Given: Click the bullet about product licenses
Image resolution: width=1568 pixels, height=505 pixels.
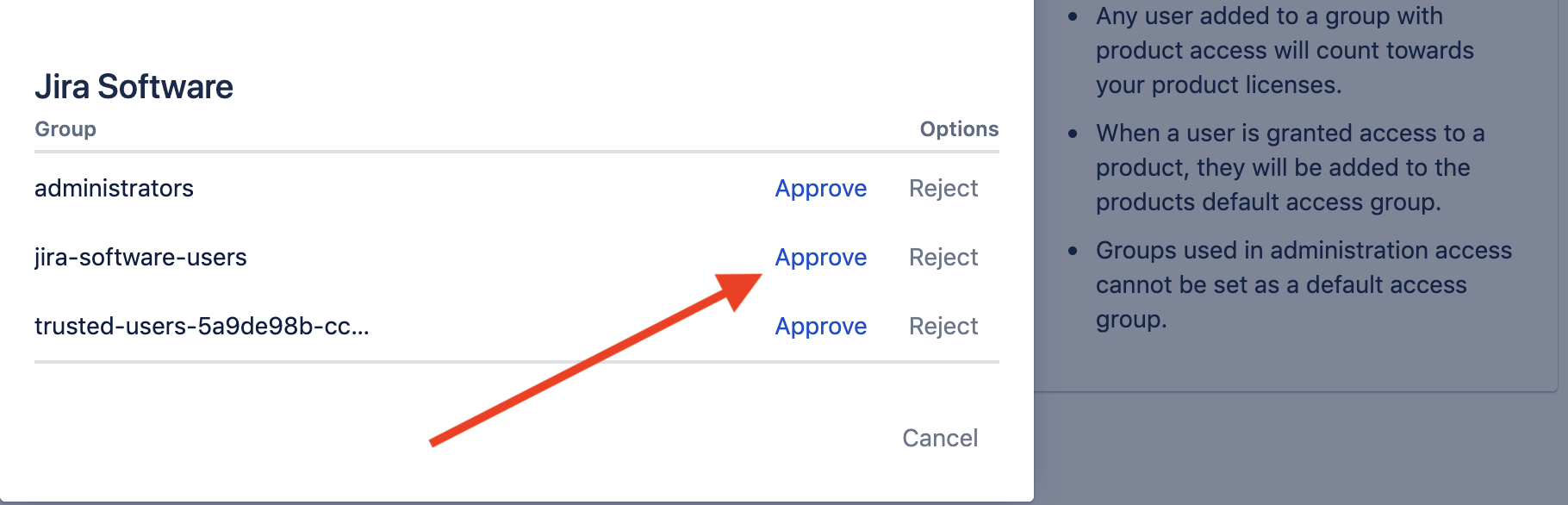Looking at the screenshot, I should coord(1285,50).
